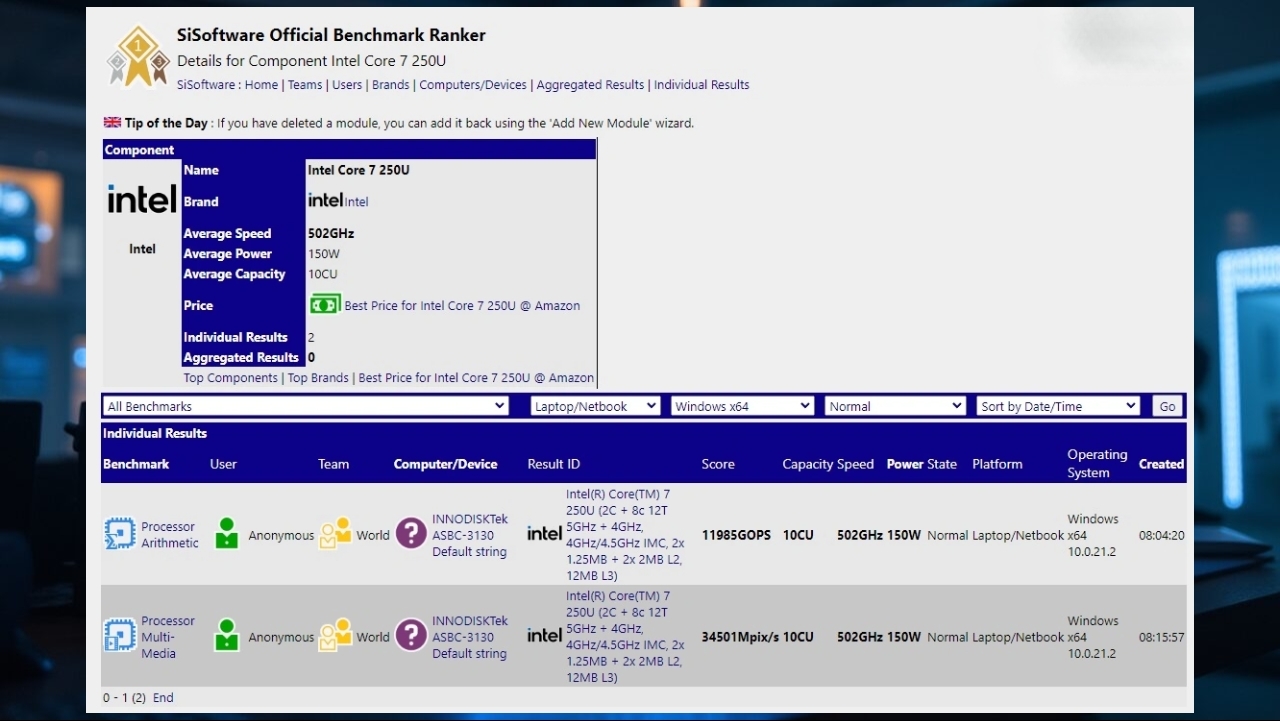Open the Teams navigation link

[305, 85]
